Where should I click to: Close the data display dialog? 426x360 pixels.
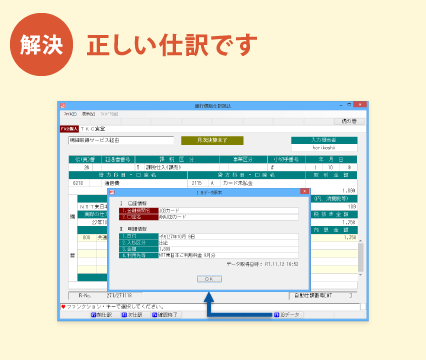[304, 192]
